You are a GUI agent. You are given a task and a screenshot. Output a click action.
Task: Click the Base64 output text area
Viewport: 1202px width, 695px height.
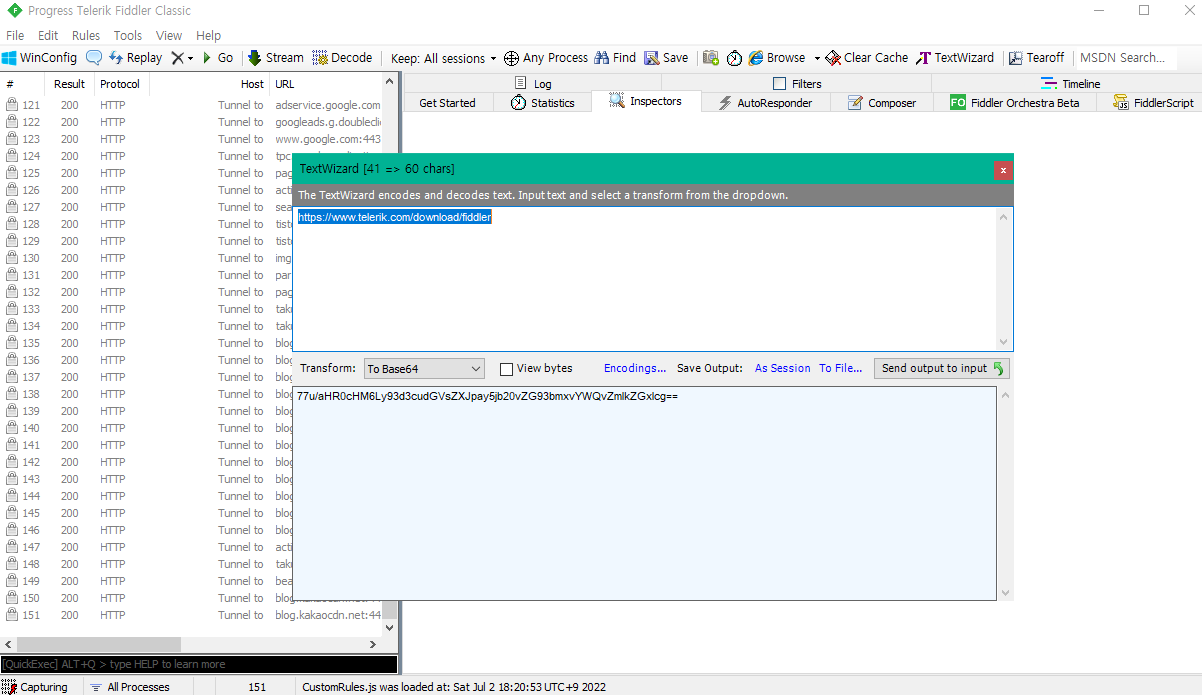click(x=644, y=493)
